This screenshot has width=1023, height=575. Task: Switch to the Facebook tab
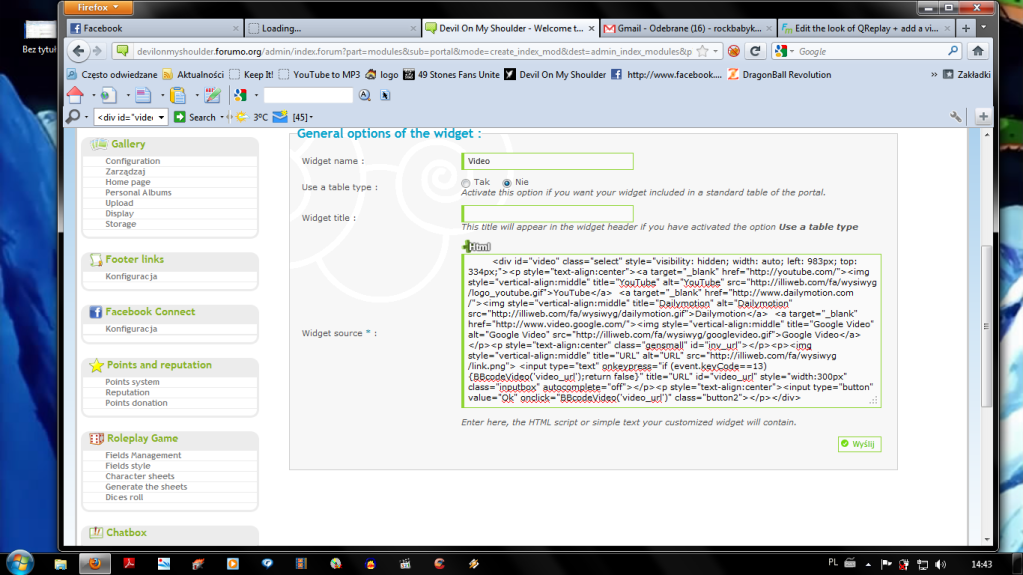(154, 28)
